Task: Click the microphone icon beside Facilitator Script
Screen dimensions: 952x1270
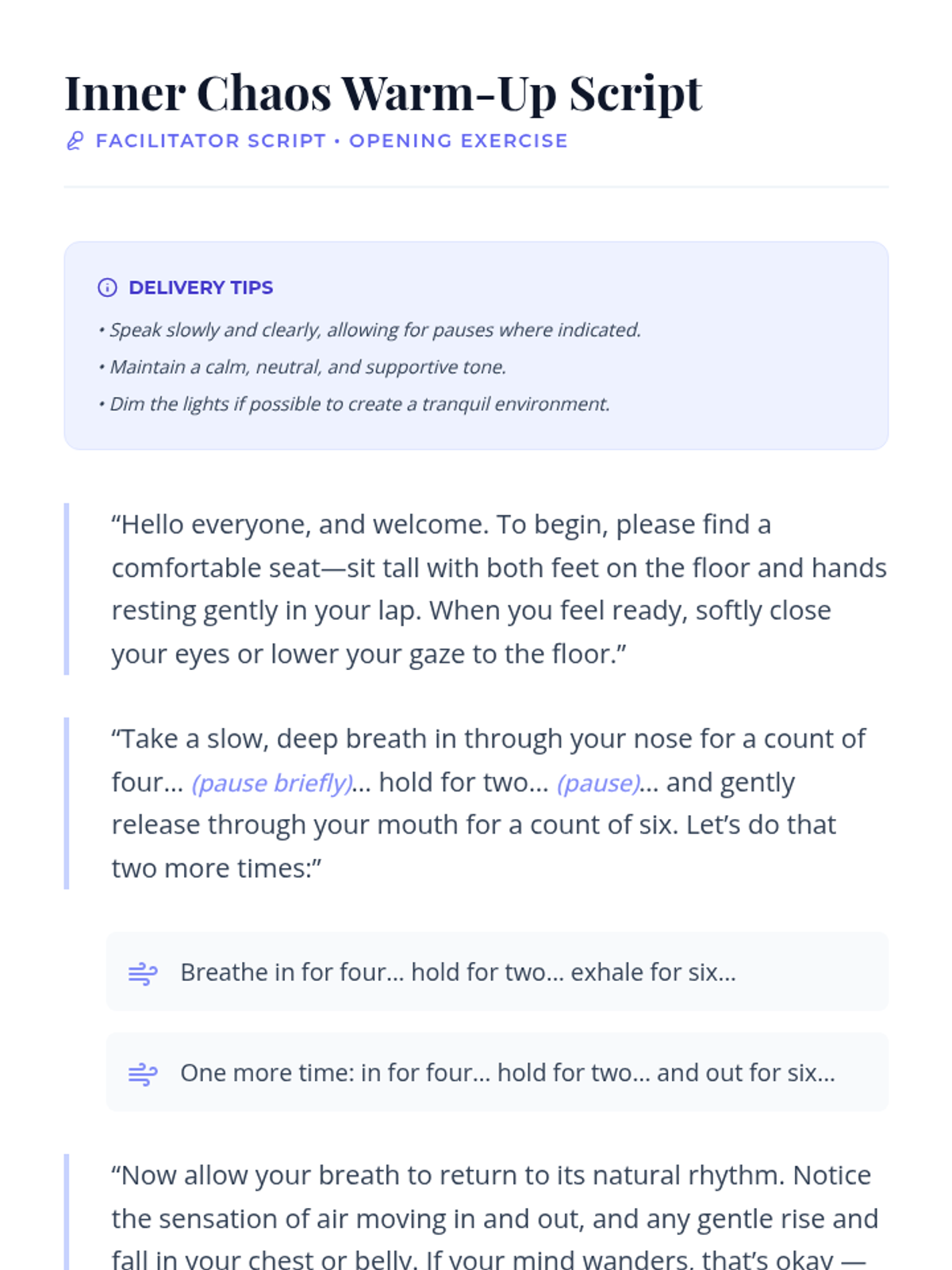Action: (75, 141)
